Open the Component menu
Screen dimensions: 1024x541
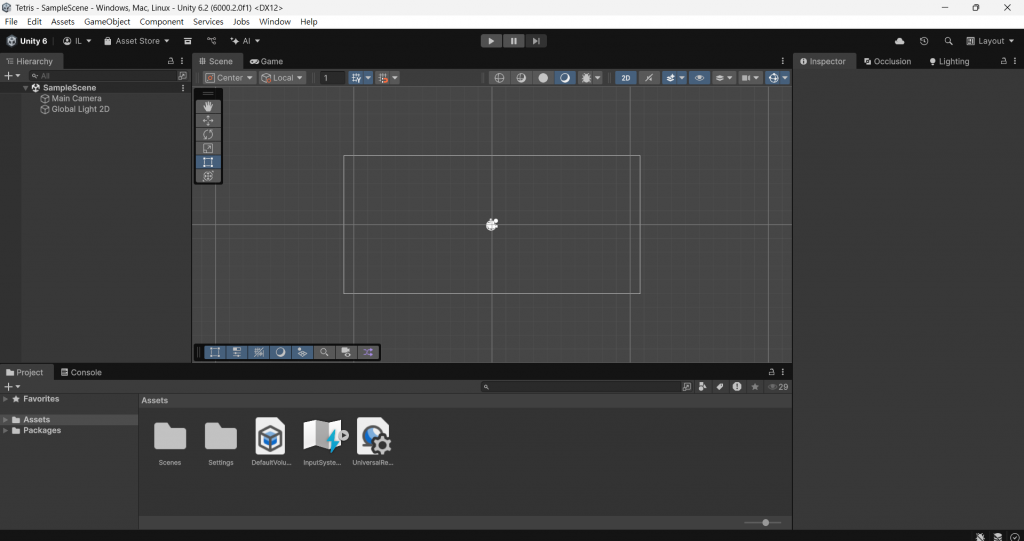point(161,22)
